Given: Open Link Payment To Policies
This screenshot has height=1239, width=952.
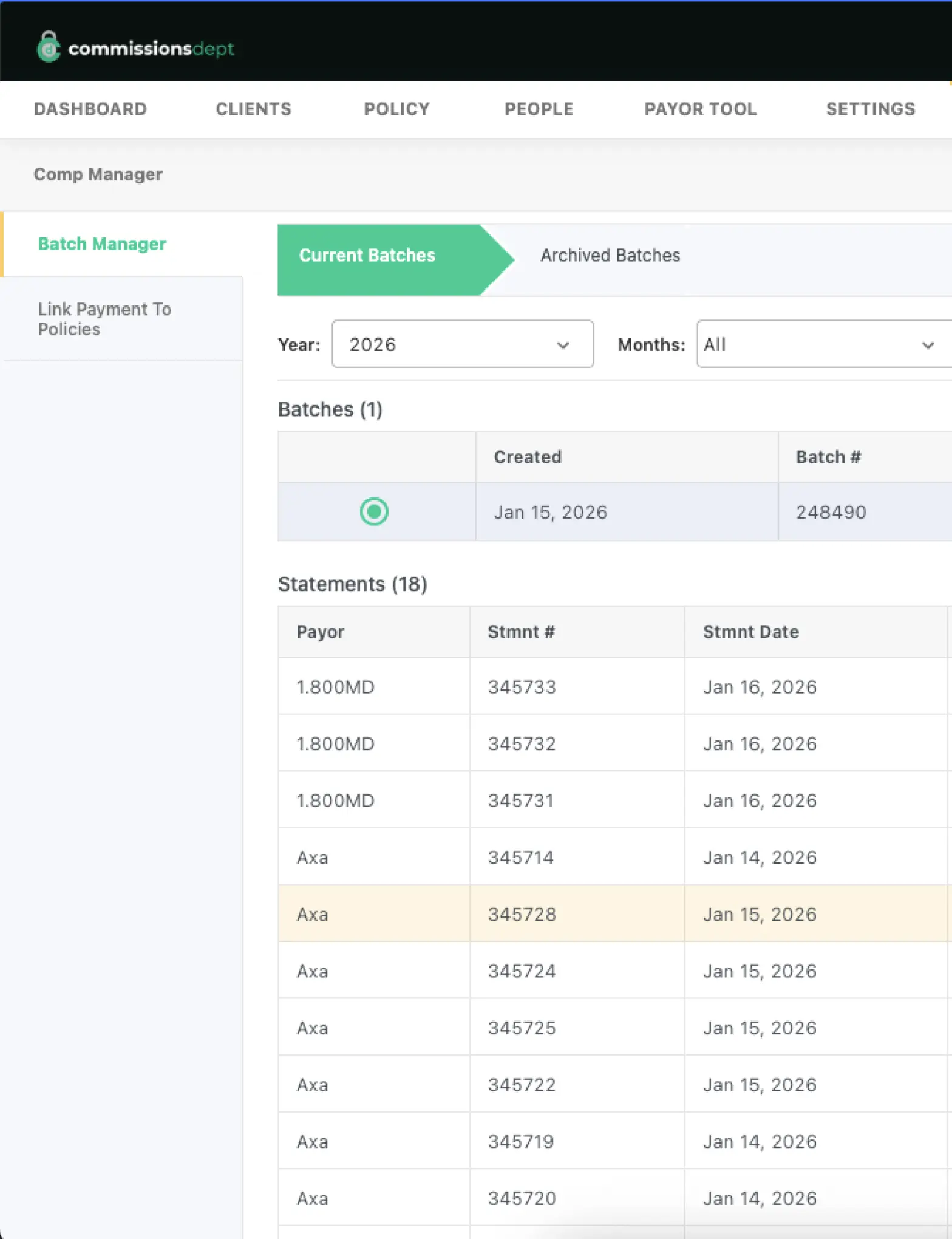Looking at the screenshot, I should 104,319.
